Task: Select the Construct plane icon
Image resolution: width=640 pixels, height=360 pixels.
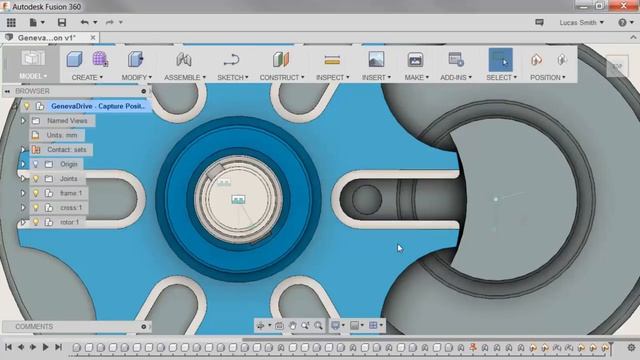Action: click(x=281, y=60)
